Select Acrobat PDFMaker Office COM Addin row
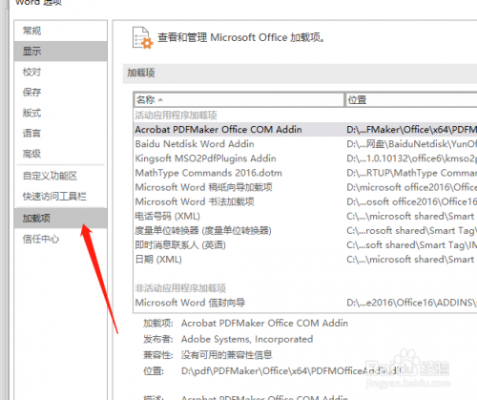 point(305,129)
